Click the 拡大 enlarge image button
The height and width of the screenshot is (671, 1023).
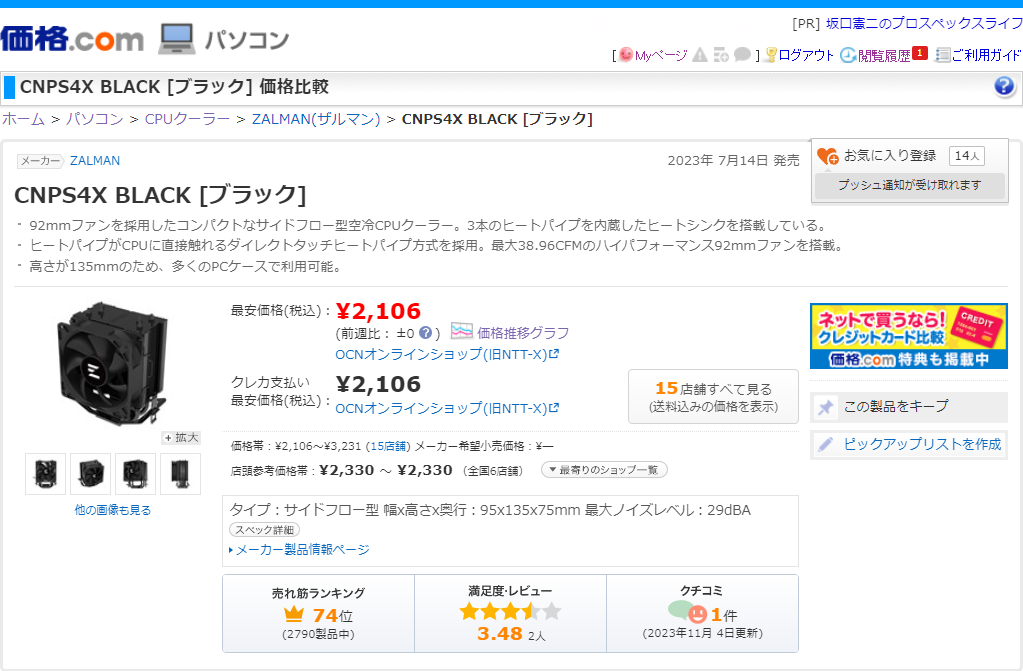coord(181,437)
